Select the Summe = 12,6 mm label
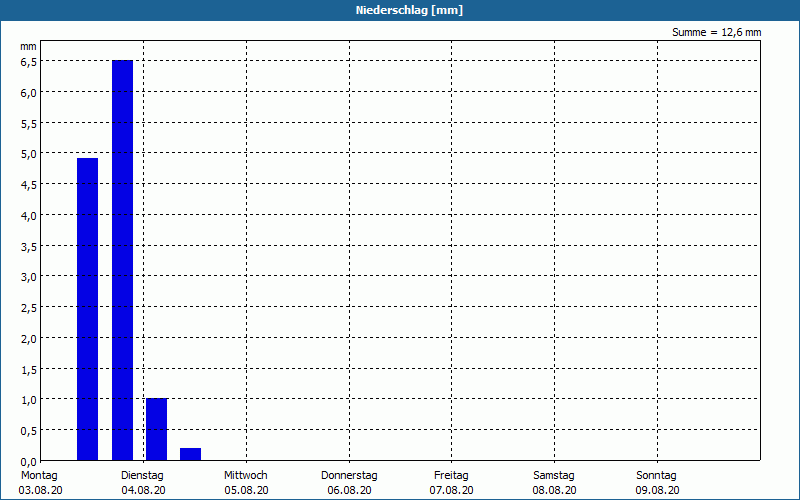Screen dimensions: 800x500 point(716,32)
